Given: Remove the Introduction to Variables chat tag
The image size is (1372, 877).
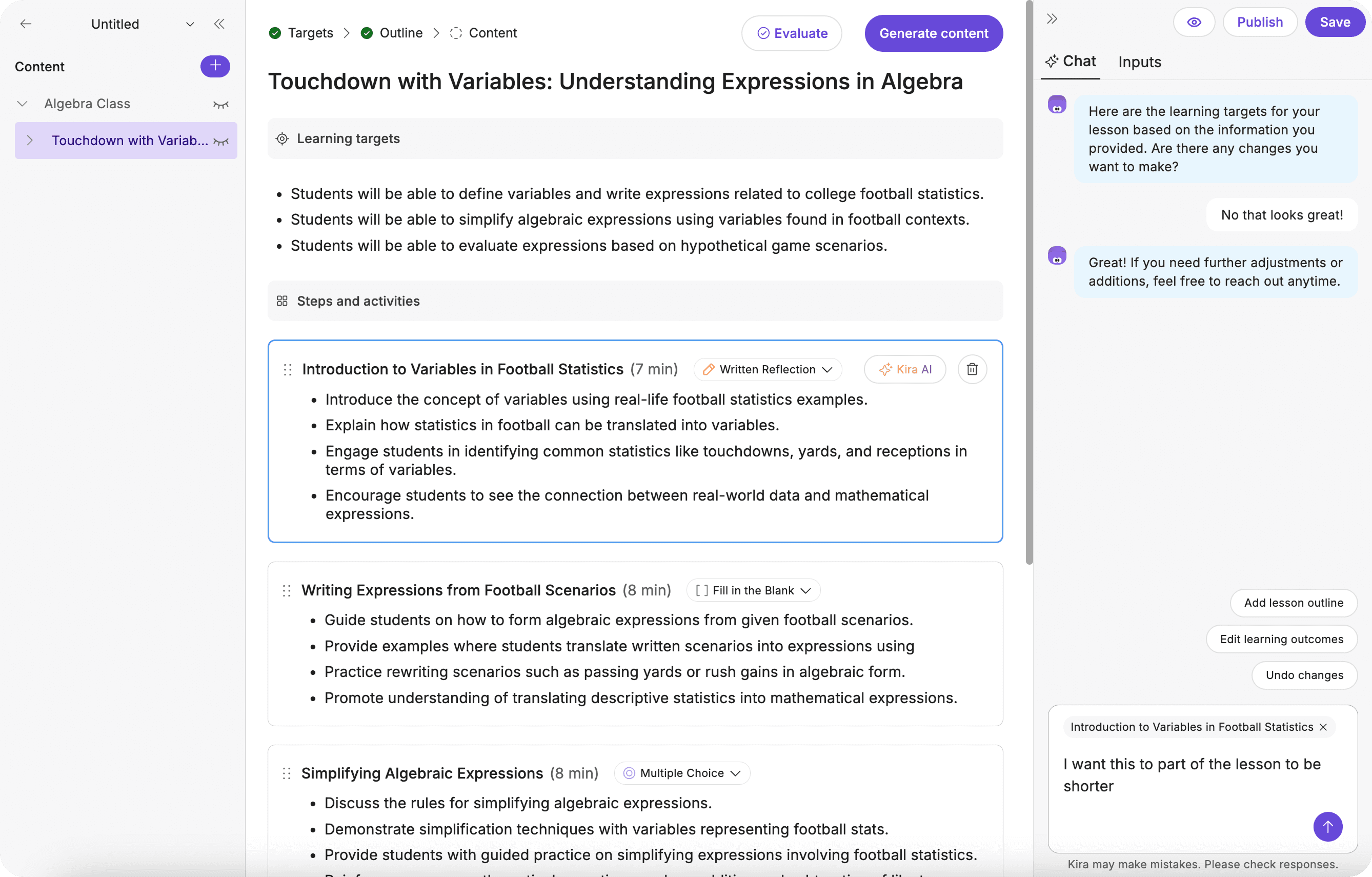Looking at the screenshot, I should (x=1323, y=727).
